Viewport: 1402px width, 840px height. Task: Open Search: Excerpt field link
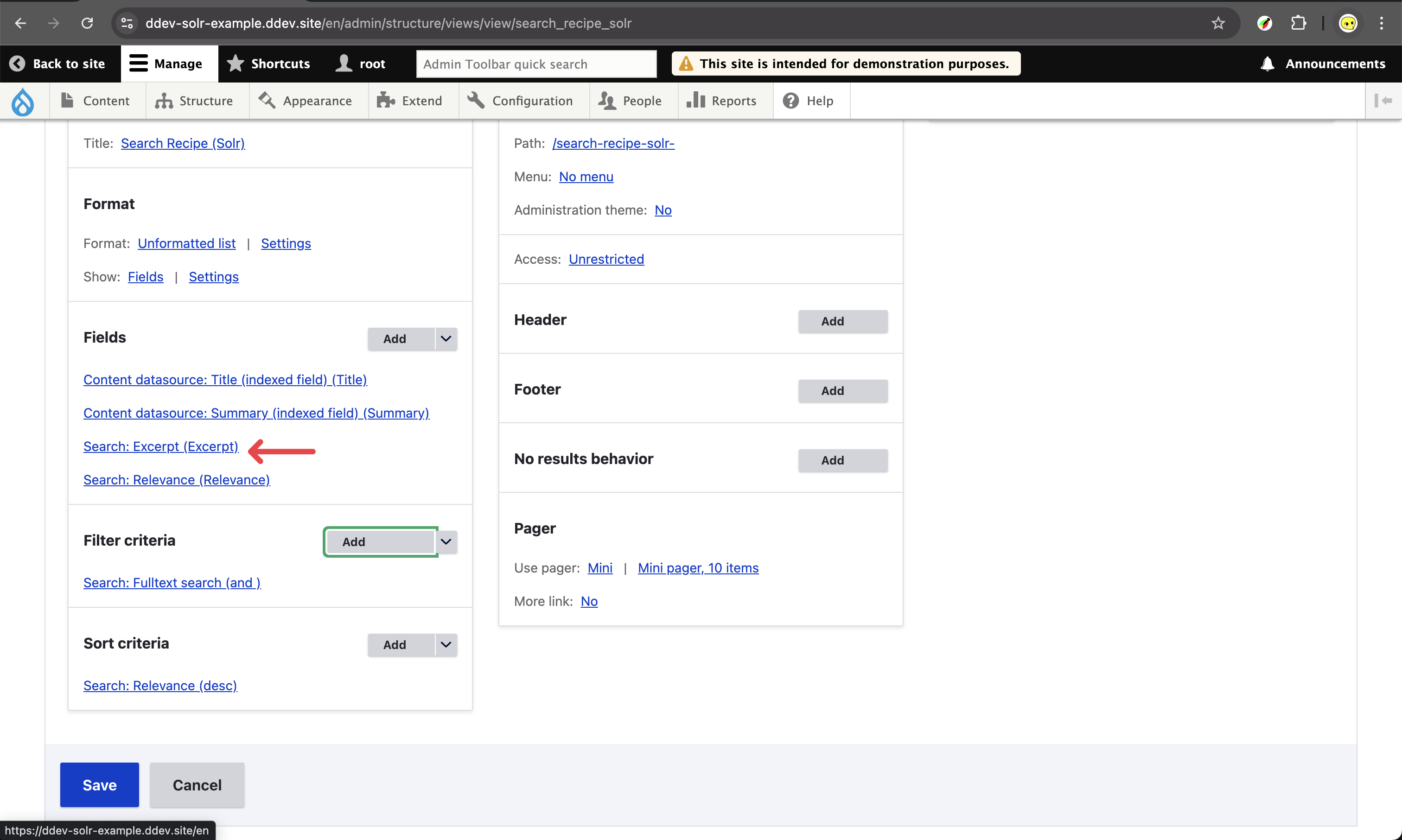pyautogui.click(x=161, y=446)
